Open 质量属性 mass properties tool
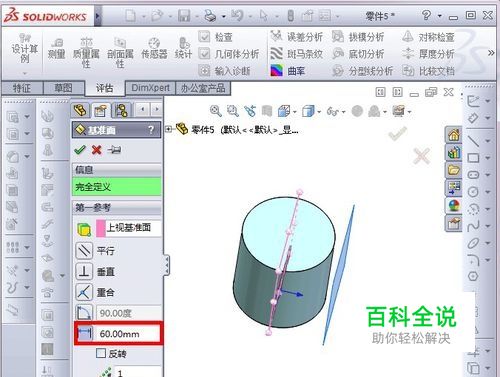This screenshot has width=500, height=377. [x=86, y=52]
